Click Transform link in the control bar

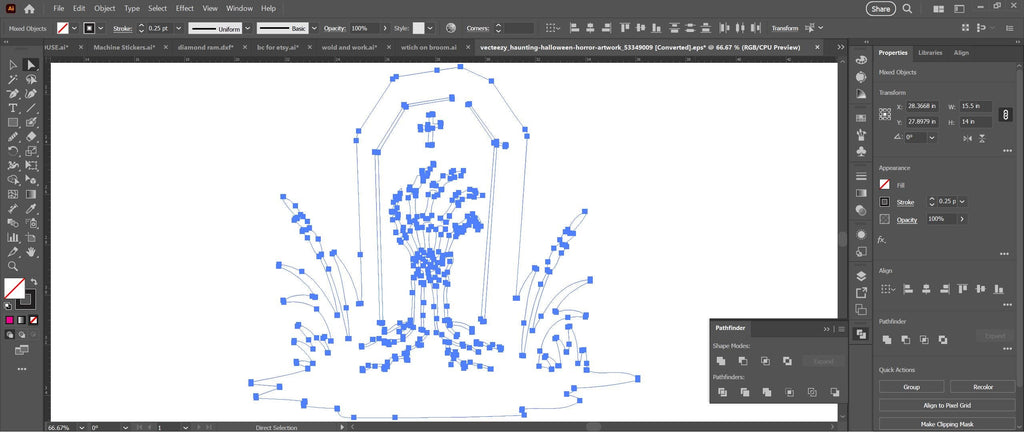(x=784, y=29)
